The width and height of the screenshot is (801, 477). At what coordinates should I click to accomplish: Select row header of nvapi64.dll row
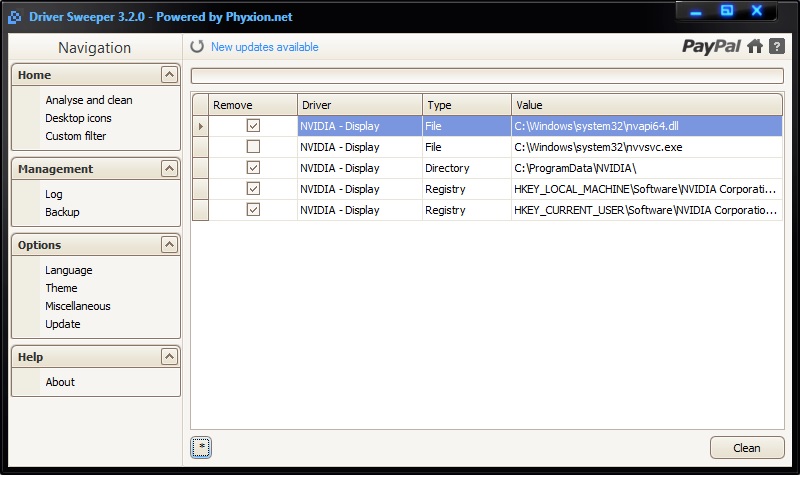pos(200,126)
